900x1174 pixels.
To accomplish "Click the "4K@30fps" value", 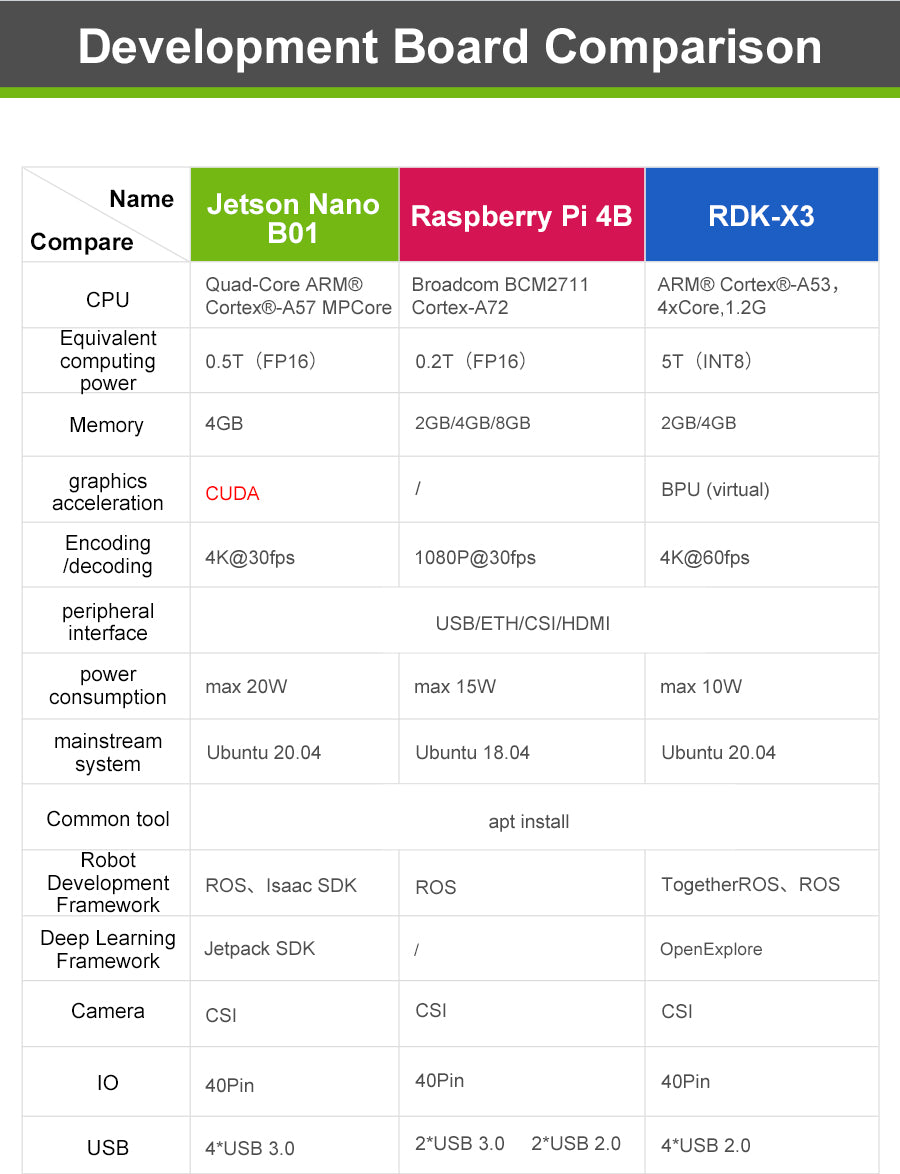I will (250, 558).
